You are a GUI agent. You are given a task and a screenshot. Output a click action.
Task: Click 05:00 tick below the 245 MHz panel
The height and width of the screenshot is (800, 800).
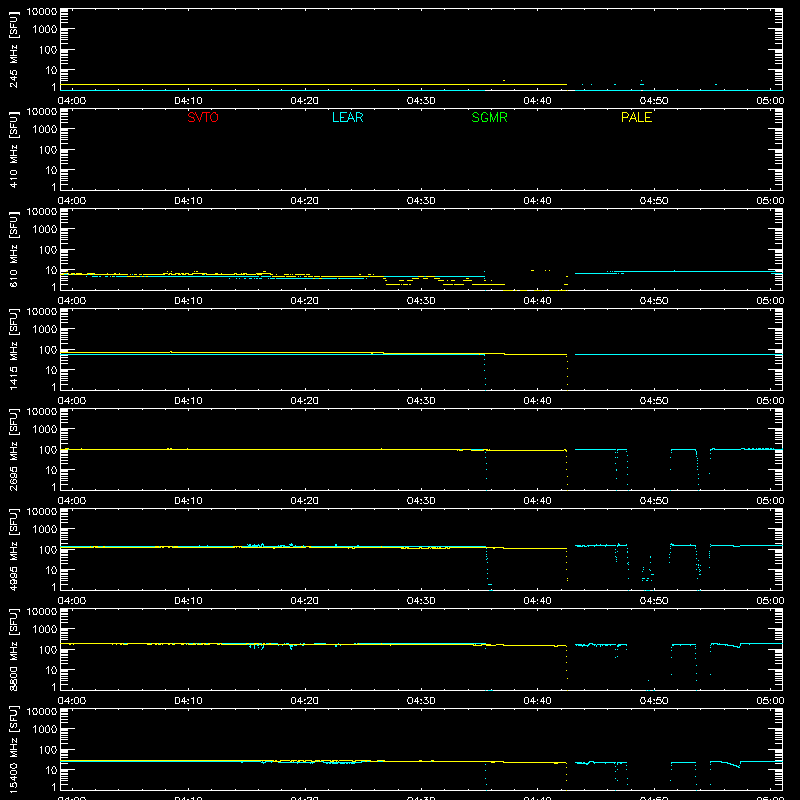(770, 101)
